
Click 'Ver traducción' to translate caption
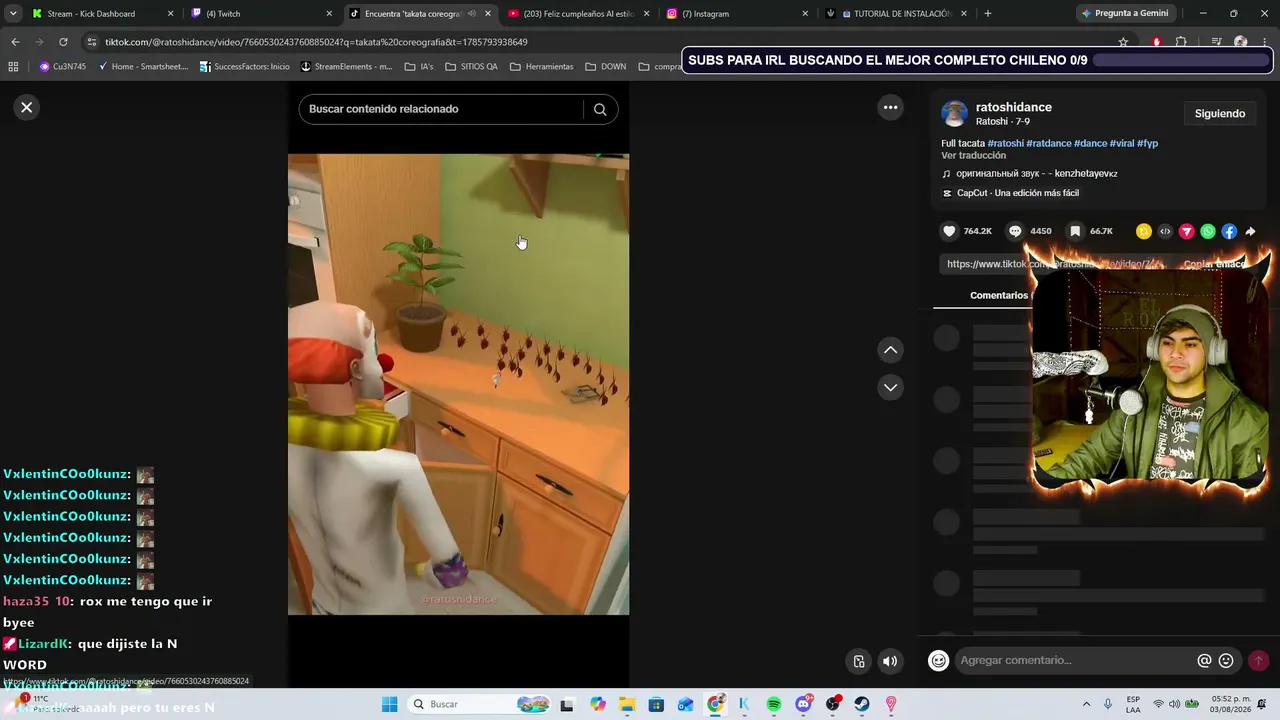pyautogui.click(x=973, y=156)
